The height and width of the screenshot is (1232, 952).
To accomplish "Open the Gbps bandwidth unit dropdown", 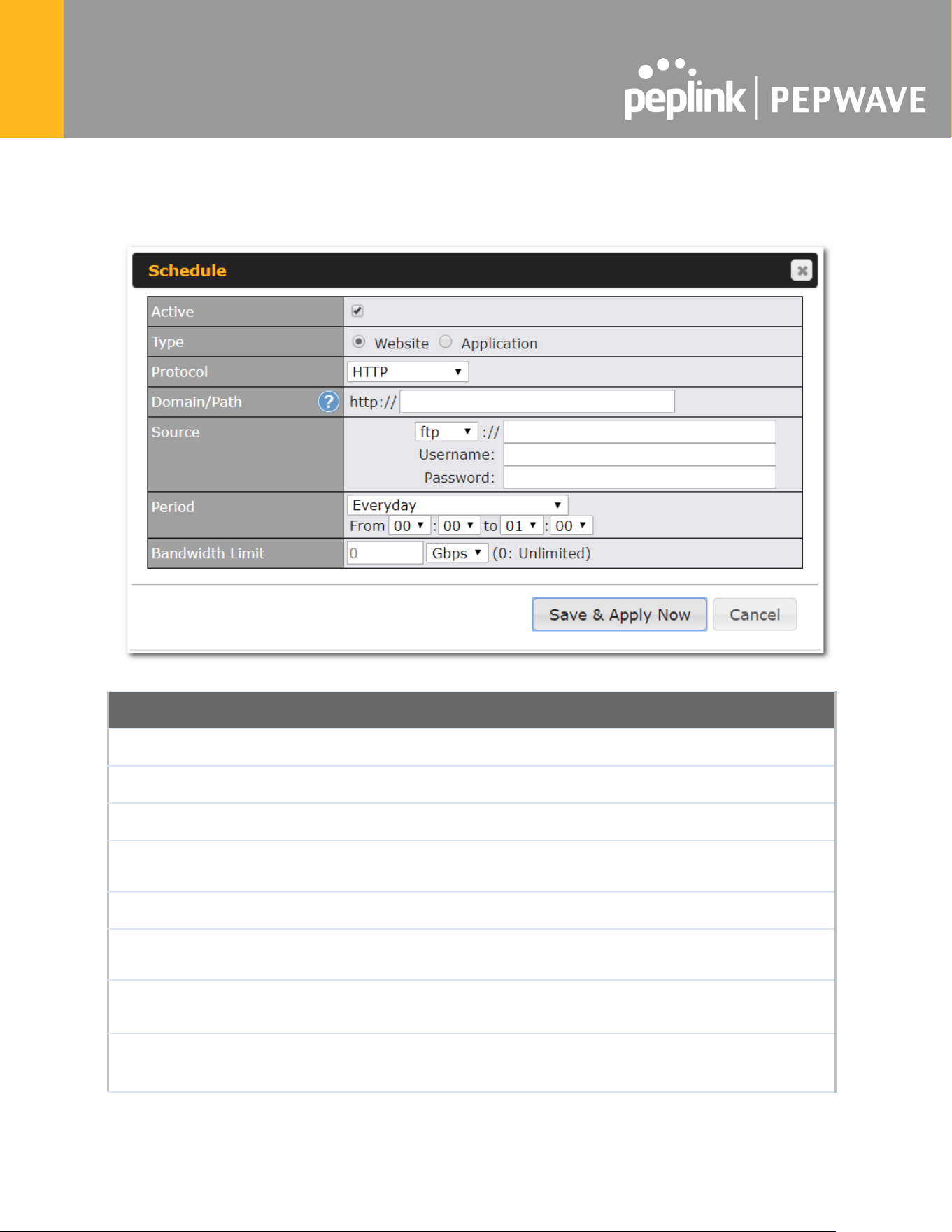I will click(457, 553).
